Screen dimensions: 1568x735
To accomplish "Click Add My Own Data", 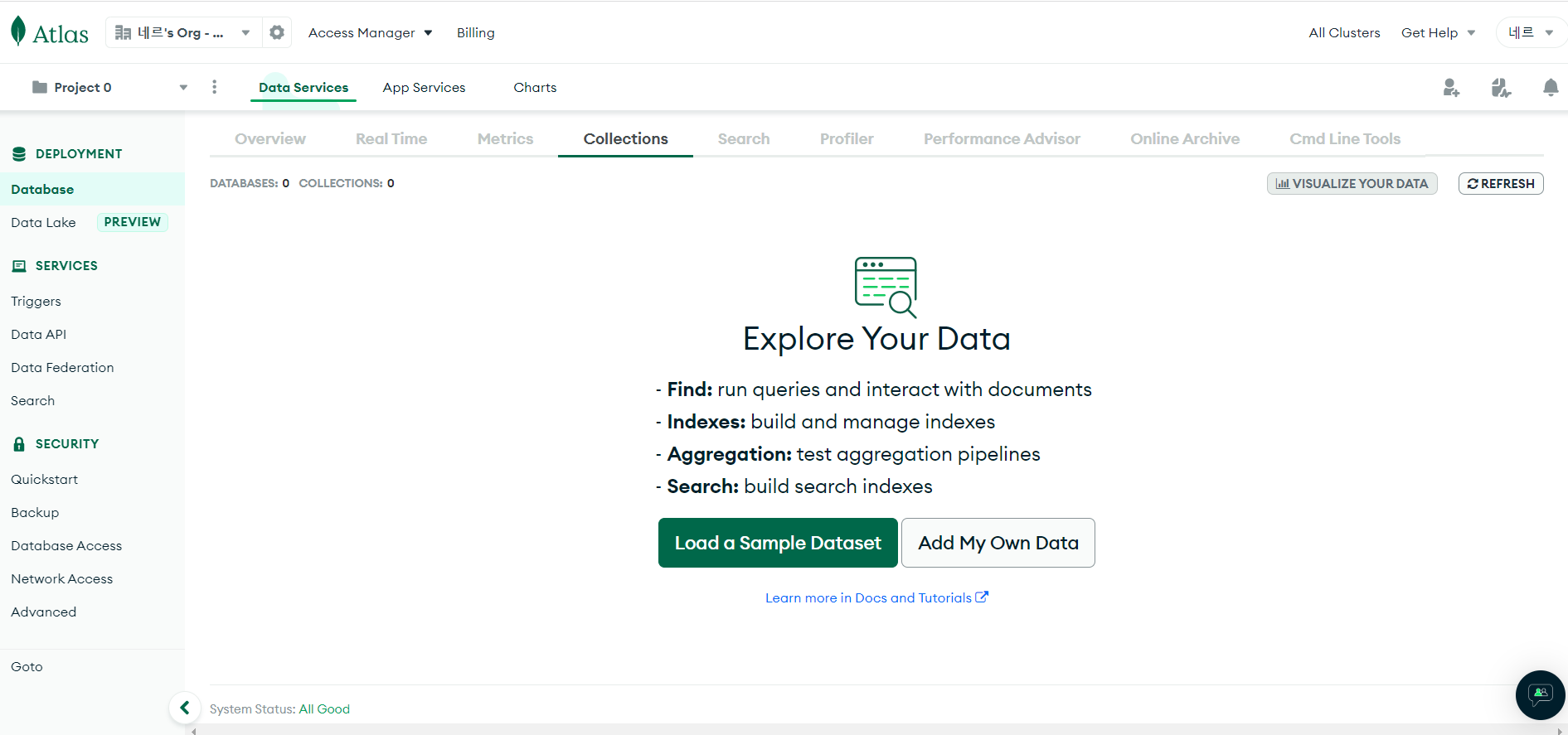I will tap(998, 543).
